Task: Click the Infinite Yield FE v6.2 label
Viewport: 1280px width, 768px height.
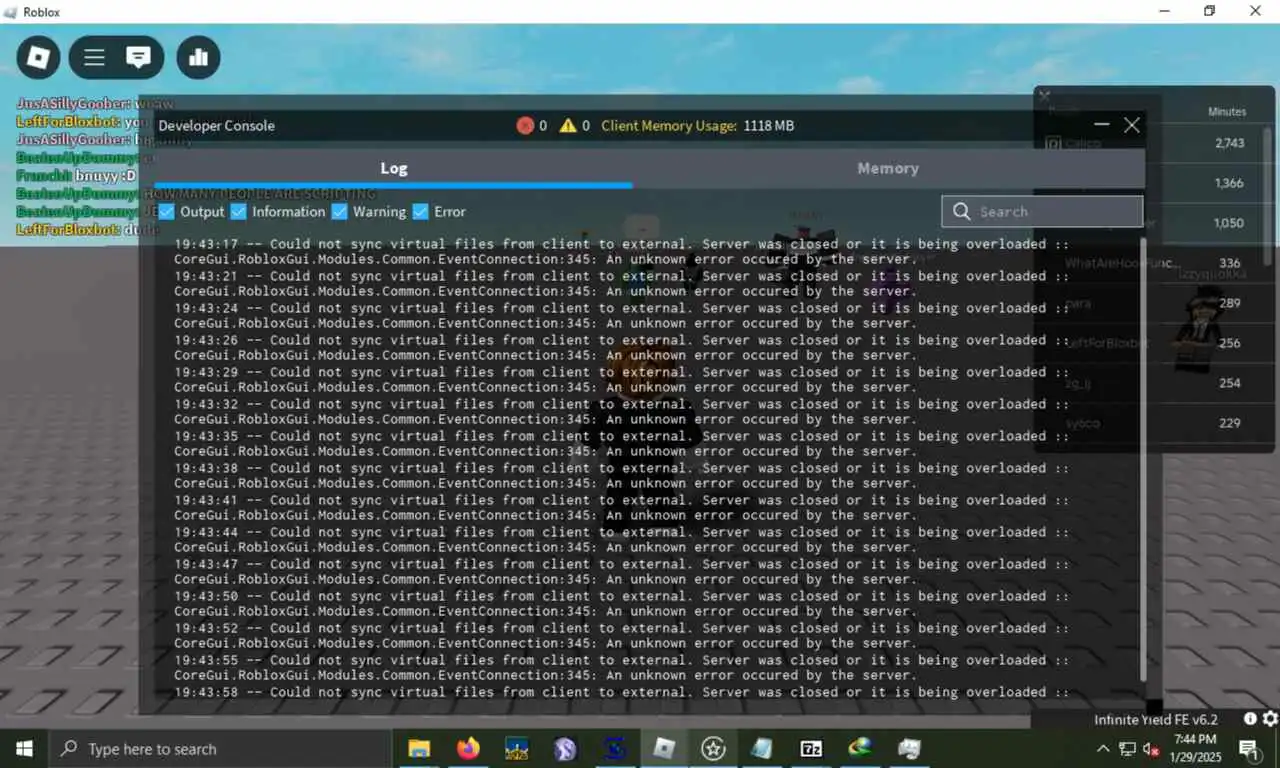Action: 1156,720
